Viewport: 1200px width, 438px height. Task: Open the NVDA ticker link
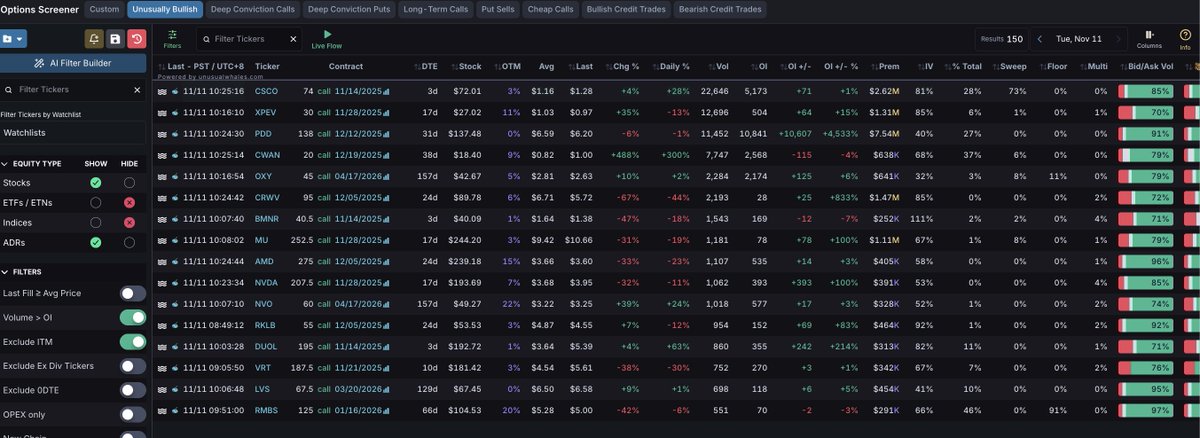(267, 282)
